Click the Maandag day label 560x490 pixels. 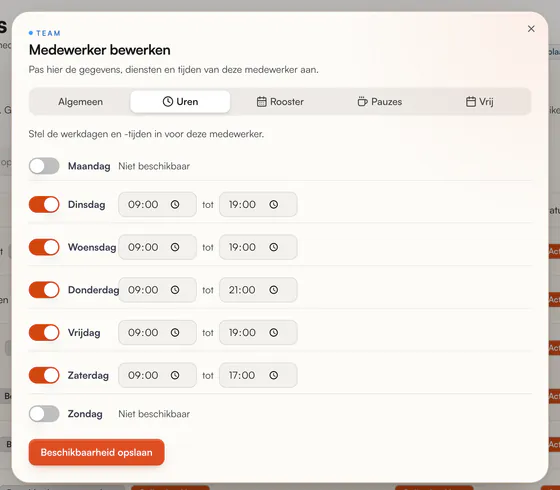point(89,166)
